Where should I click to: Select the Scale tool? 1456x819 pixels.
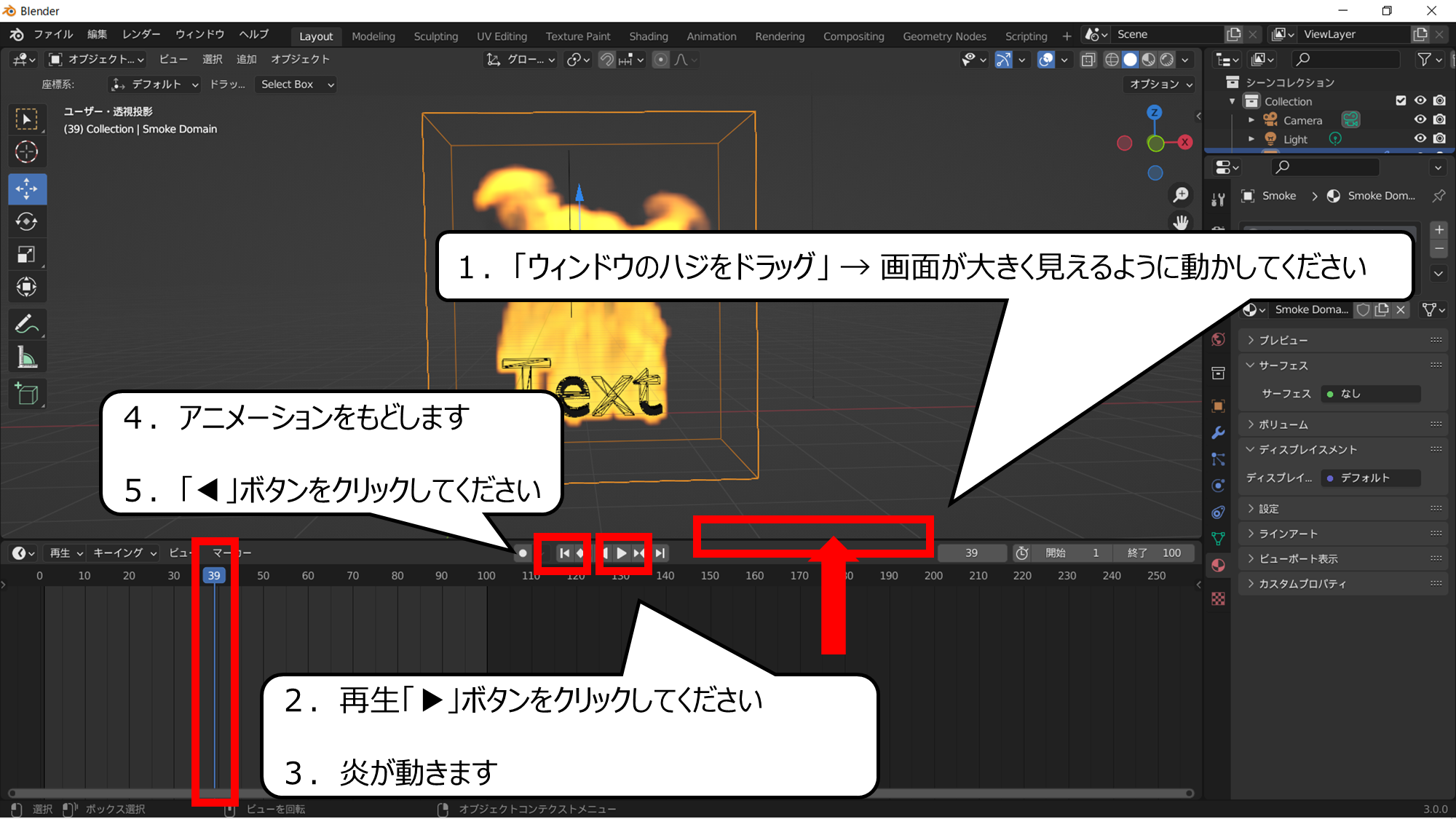tap(27, 255)
